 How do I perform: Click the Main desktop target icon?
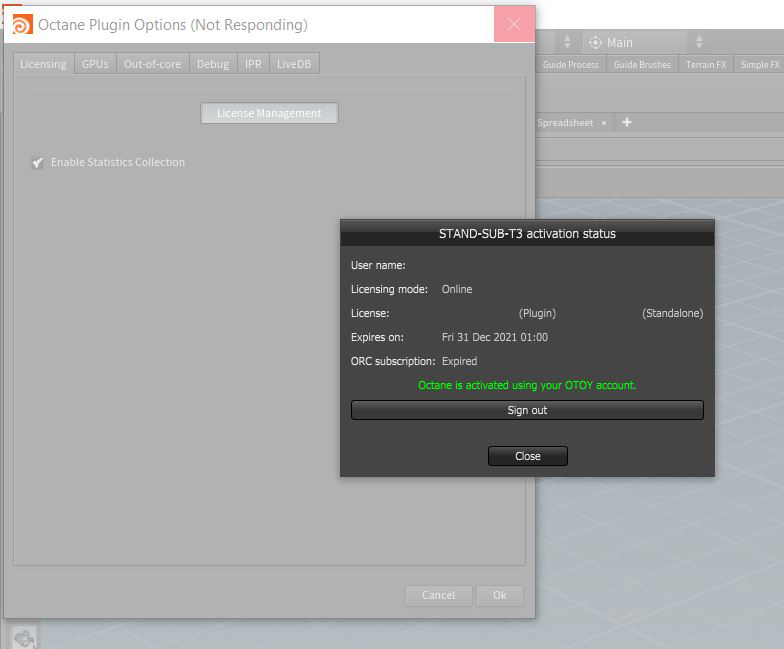(595, 42)
